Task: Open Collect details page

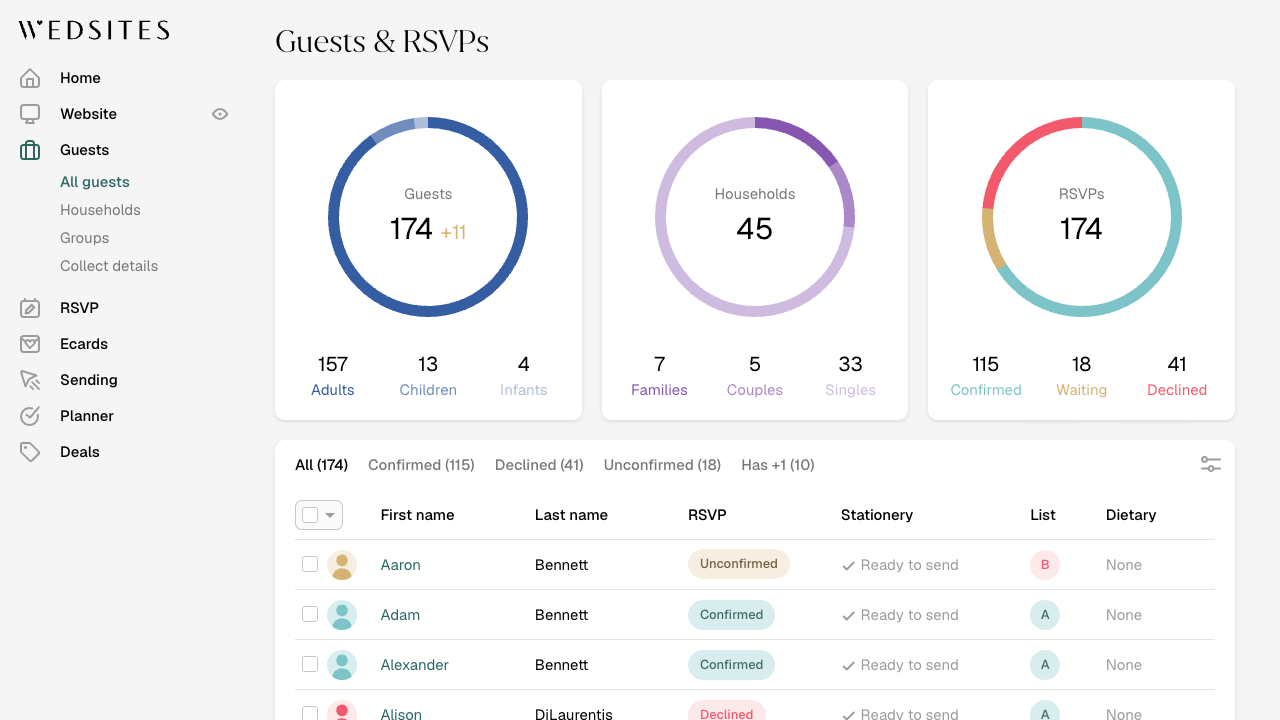Action: pyautogui.click(x=109, y=266)
